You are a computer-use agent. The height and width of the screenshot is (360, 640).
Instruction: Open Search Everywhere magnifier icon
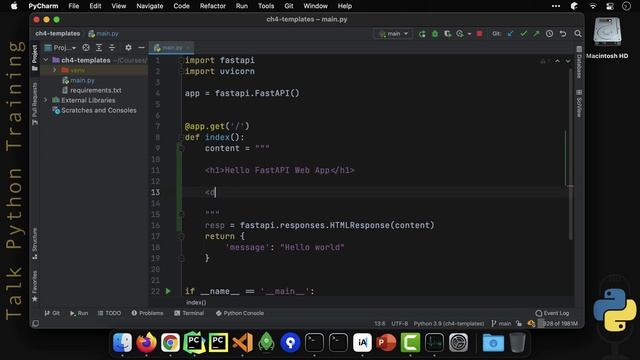(x=578, y=34)
